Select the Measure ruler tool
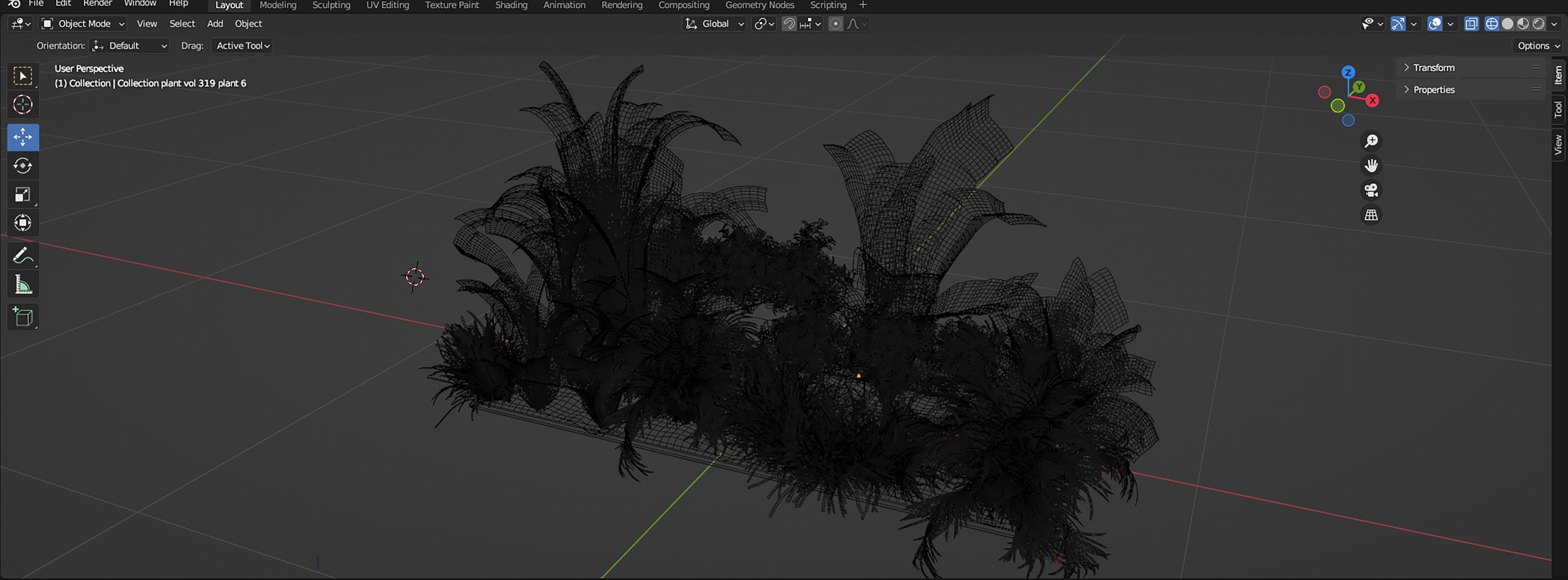 23,284
